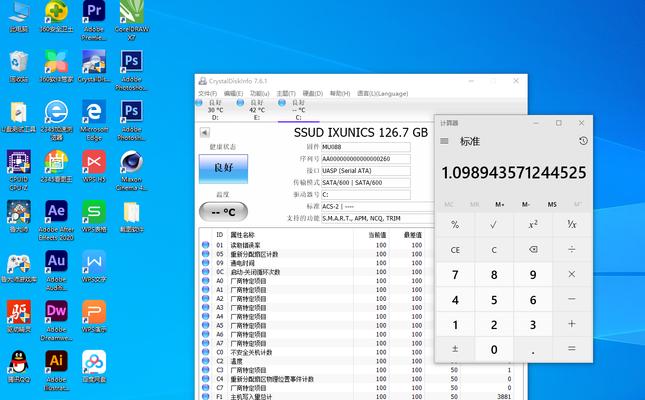Click the interface field UASP (Serial ATA)

(x=366, y=171)
